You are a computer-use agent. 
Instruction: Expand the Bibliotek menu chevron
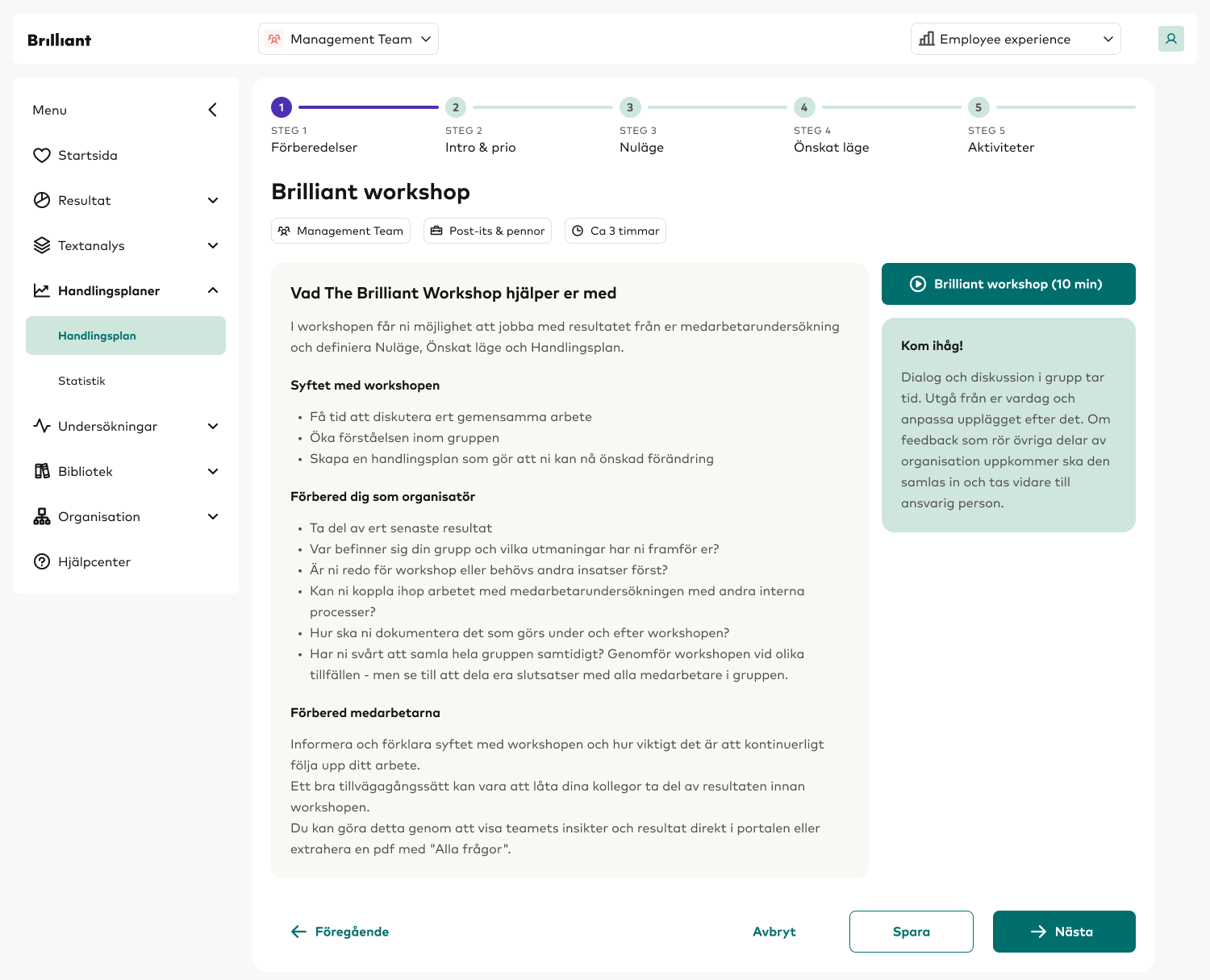tap(213, 471)
